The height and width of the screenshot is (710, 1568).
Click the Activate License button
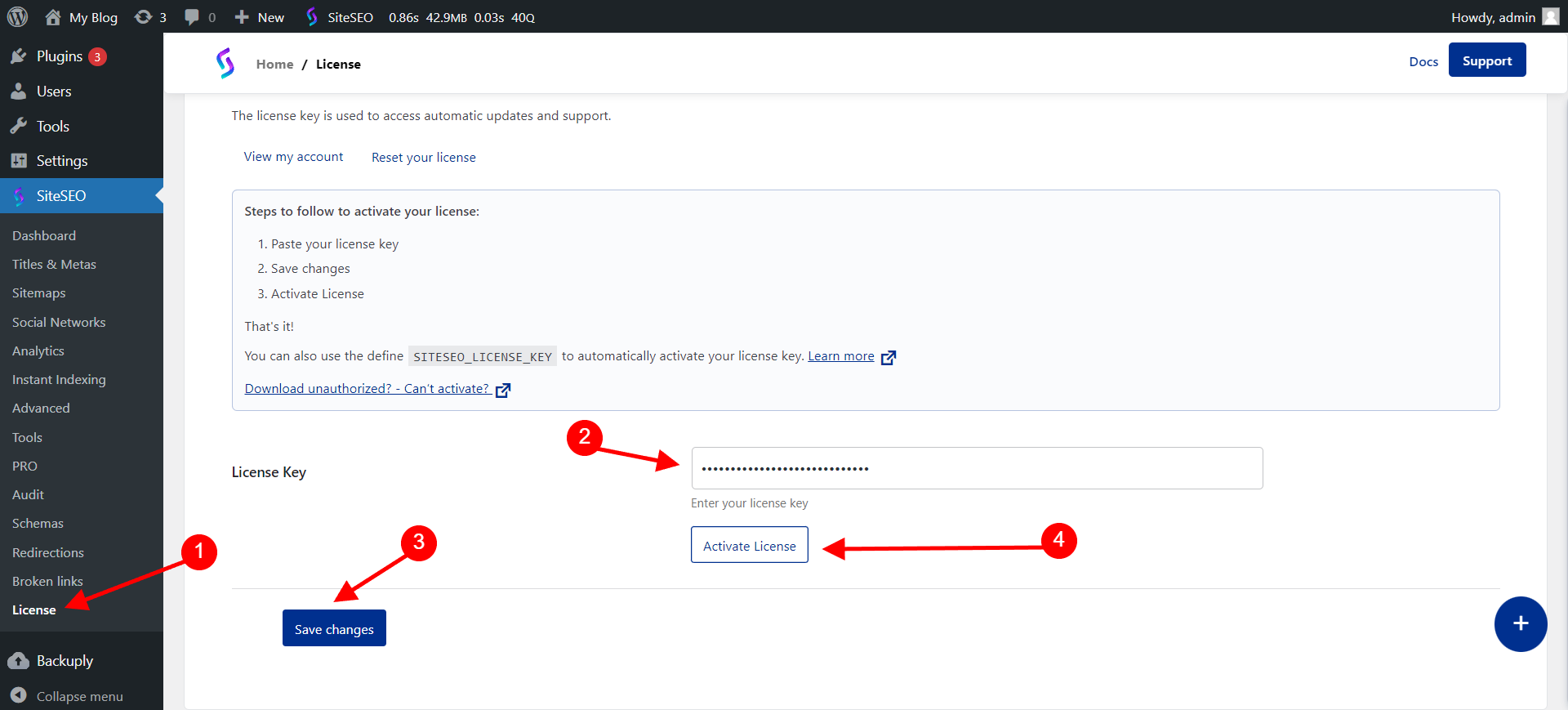pyautogui.click(x=750, y=545)
